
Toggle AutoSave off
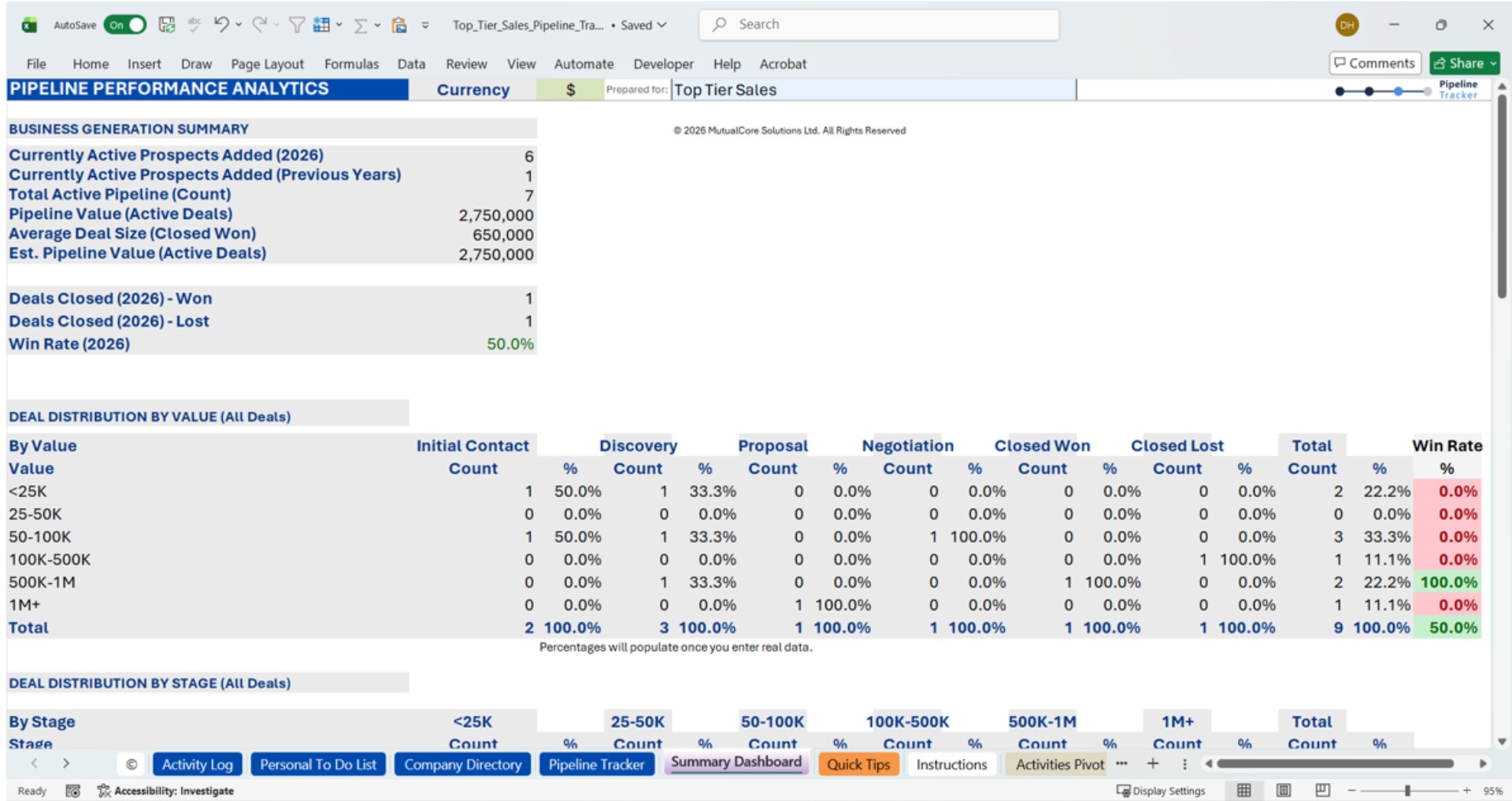[x=124, y=24]
